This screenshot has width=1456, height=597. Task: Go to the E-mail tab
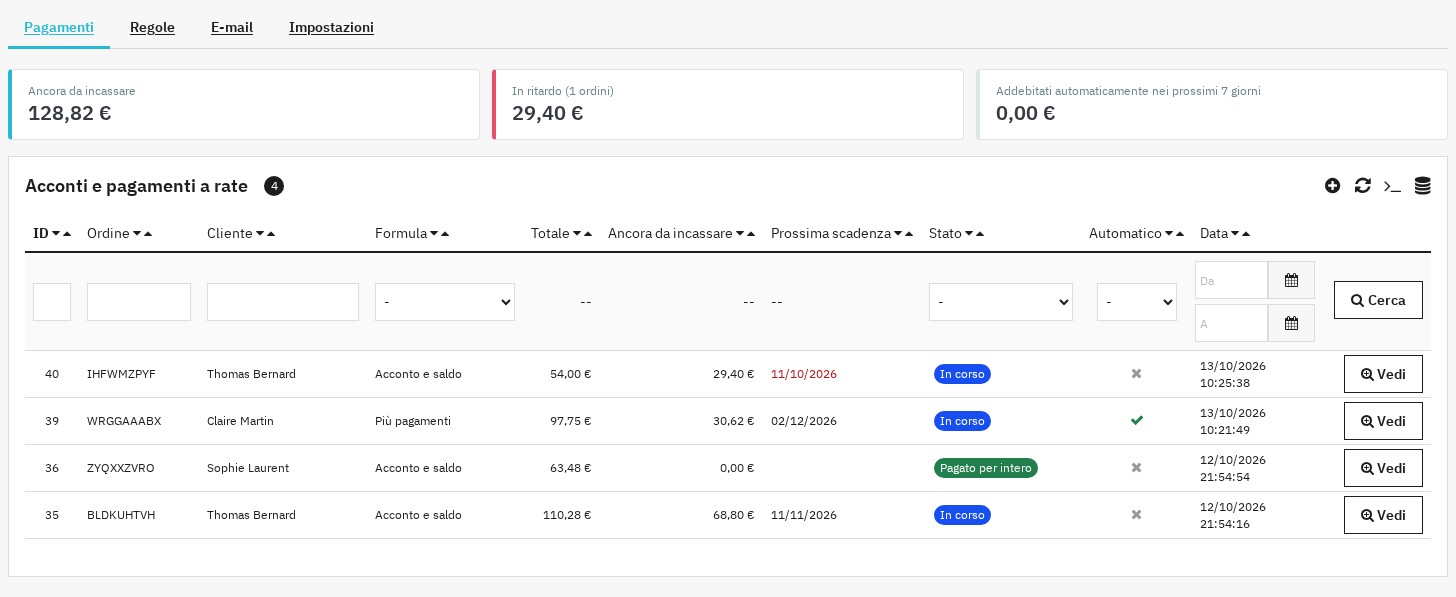point(232,27)
